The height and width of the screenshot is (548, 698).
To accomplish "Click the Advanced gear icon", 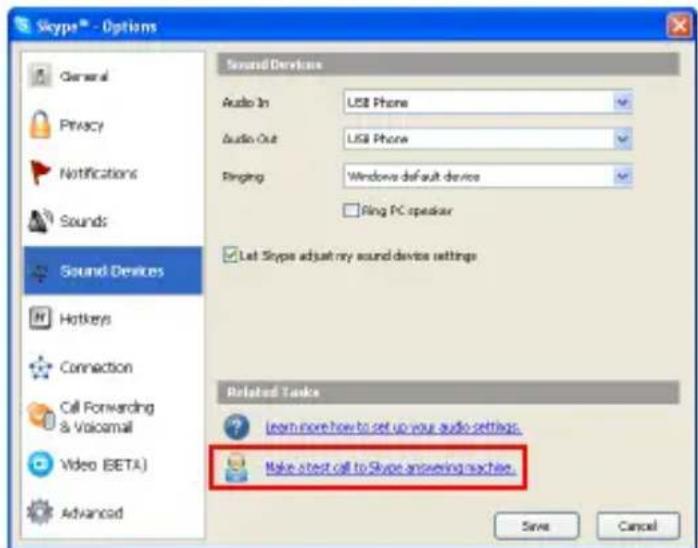I will tap(40, 512).
